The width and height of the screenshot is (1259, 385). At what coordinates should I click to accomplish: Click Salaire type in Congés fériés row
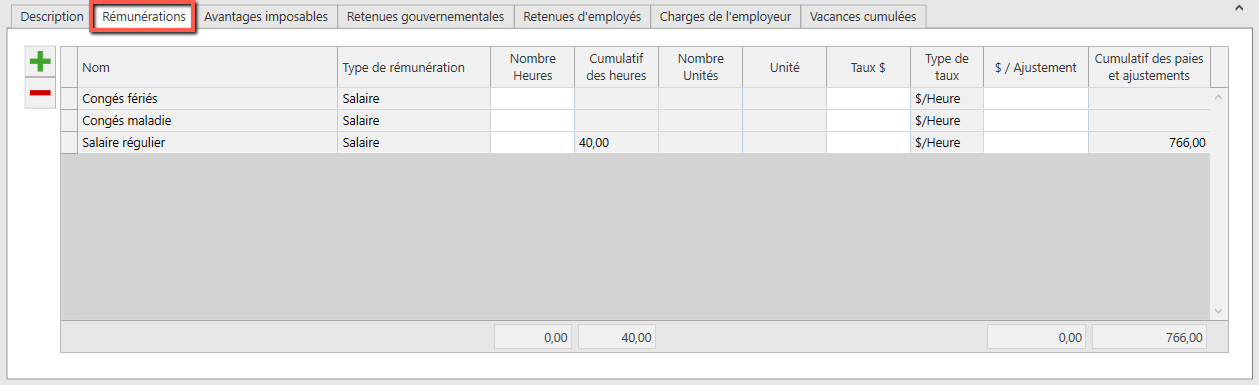tap(414, 99)
